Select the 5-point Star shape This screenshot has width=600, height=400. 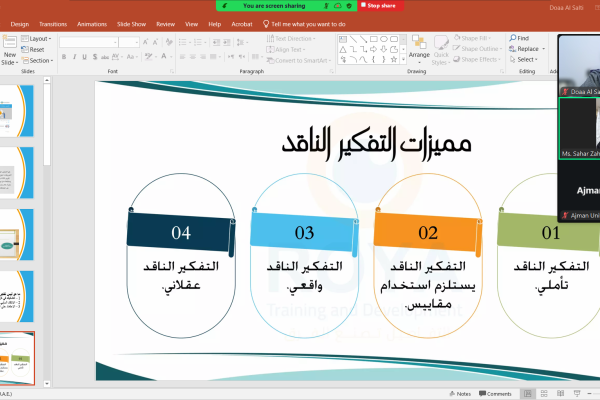394,59
